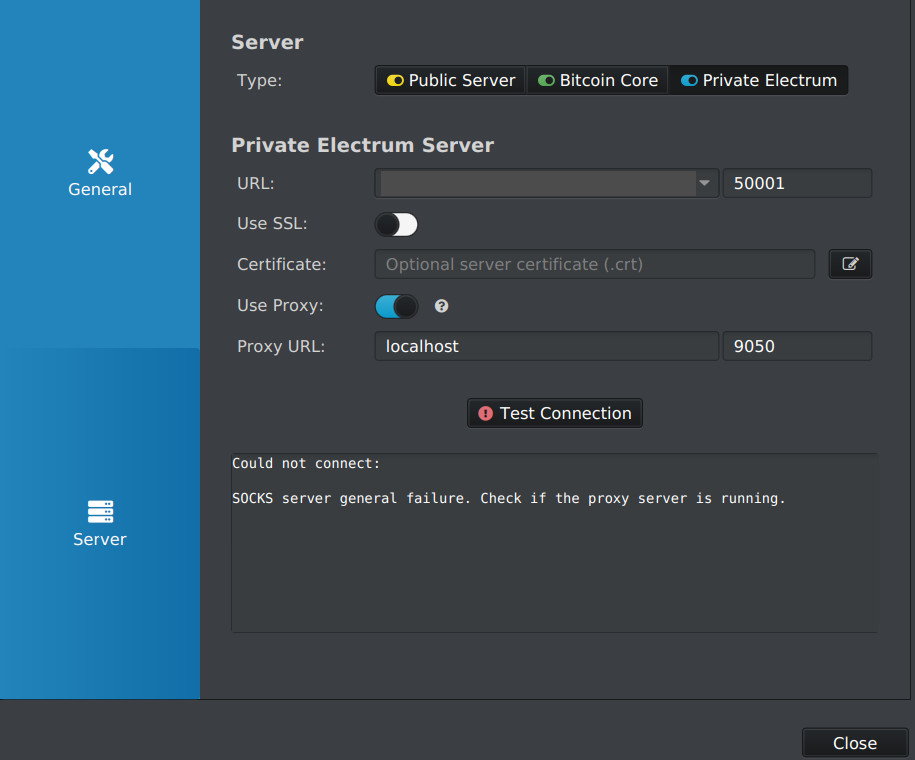Click the SOCKS server failure message text
Viewport: 915px width, 760px height.
pos(508,498)
